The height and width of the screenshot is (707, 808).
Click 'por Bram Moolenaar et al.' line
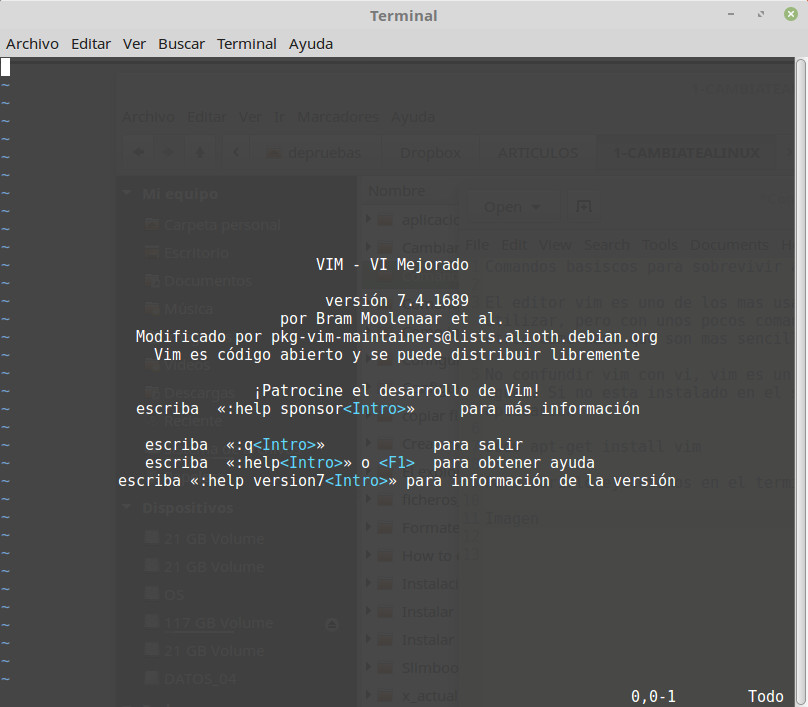pos(392,318)
